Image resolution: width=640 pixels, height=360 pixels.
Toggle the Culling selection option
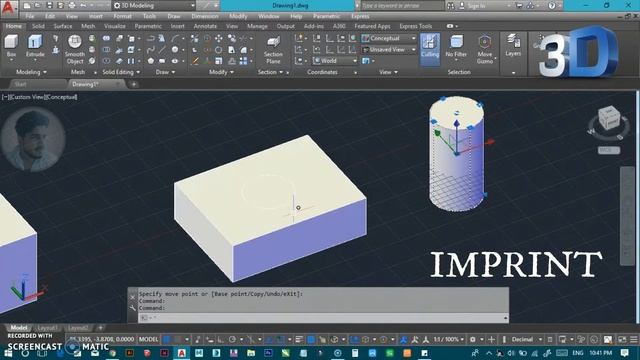430,49
